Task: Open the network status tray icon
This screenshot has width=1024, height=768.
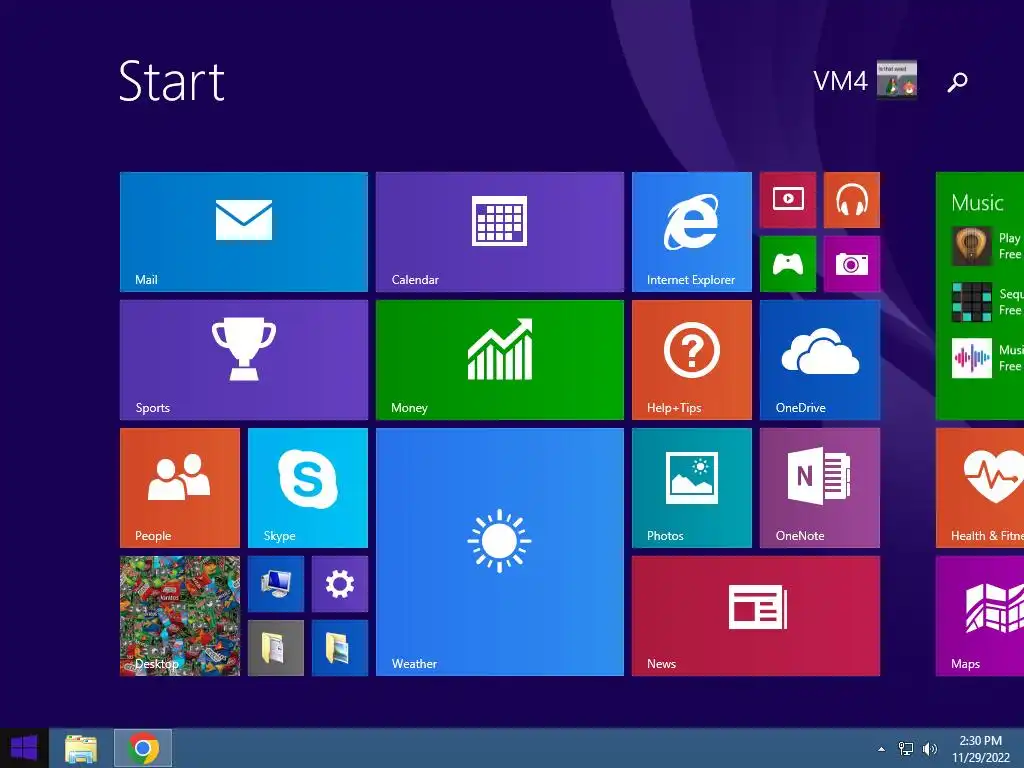Action: (906, 749)
